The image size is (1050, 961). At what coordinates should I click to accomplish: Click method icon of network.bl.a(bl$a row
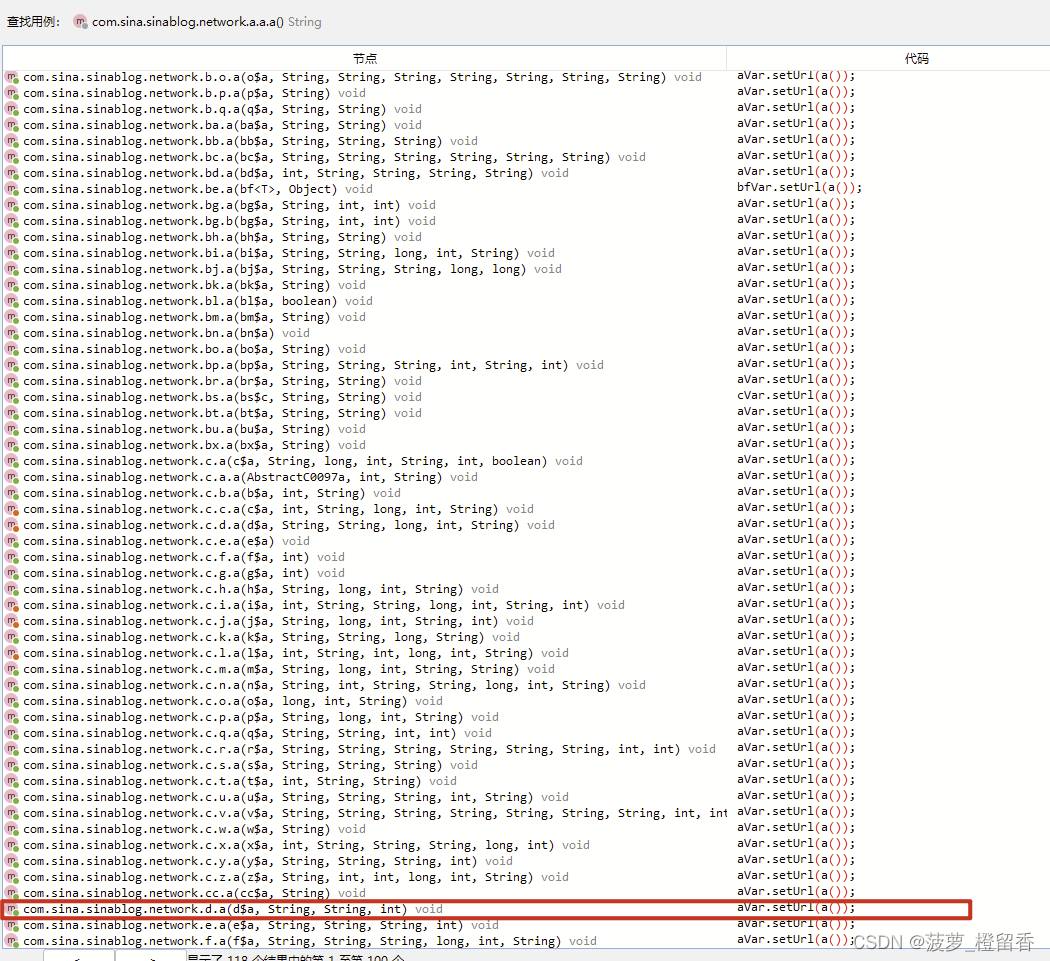point(12,301)
